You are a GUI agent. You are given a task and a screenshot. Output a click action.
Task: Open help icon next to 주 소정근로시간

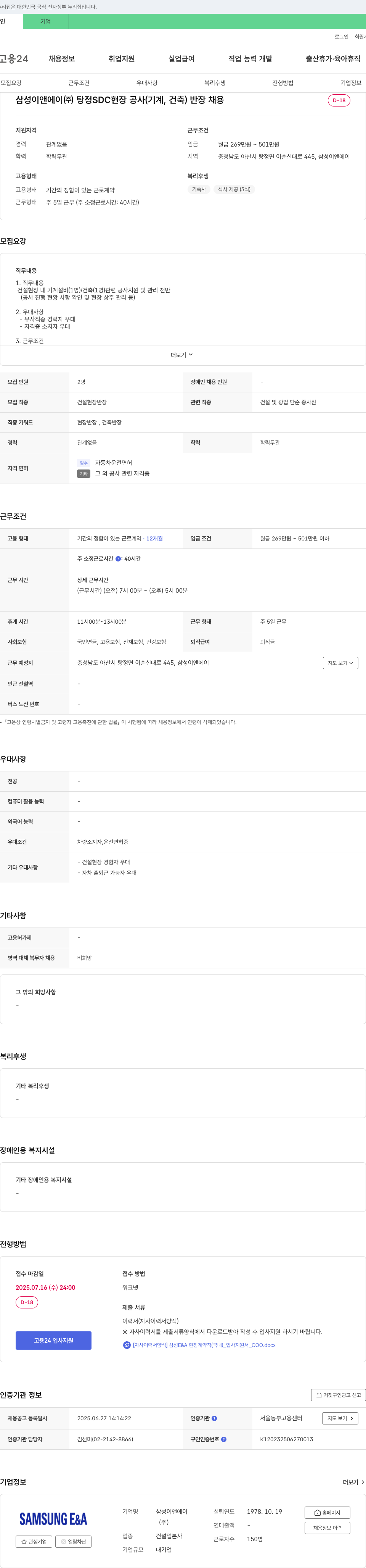pos(118,559)
